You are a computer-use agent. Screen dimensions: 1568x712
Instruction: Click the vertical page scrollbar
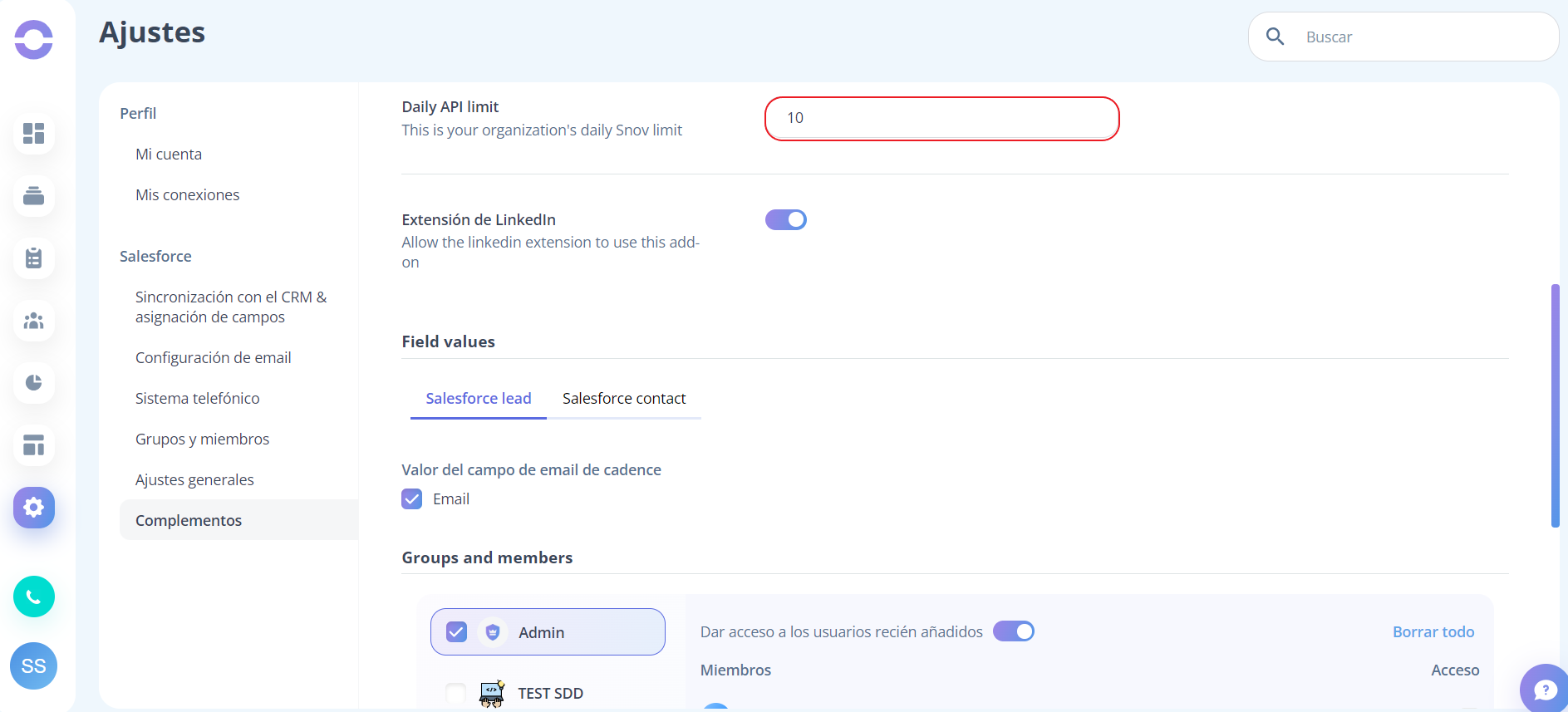1556,405
